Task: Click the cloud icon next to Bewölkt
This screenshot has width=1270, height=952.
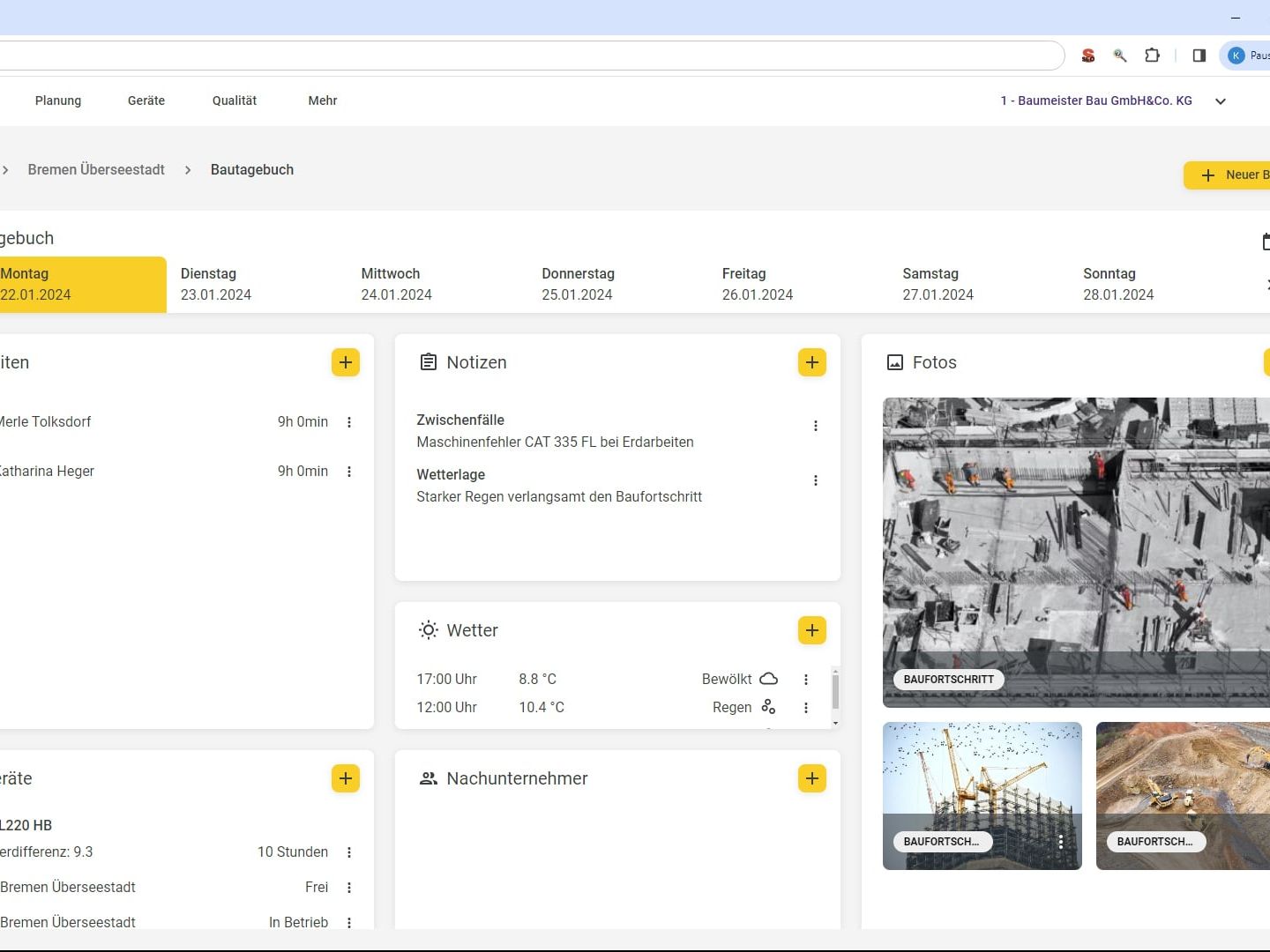Action: pos(769,679)
